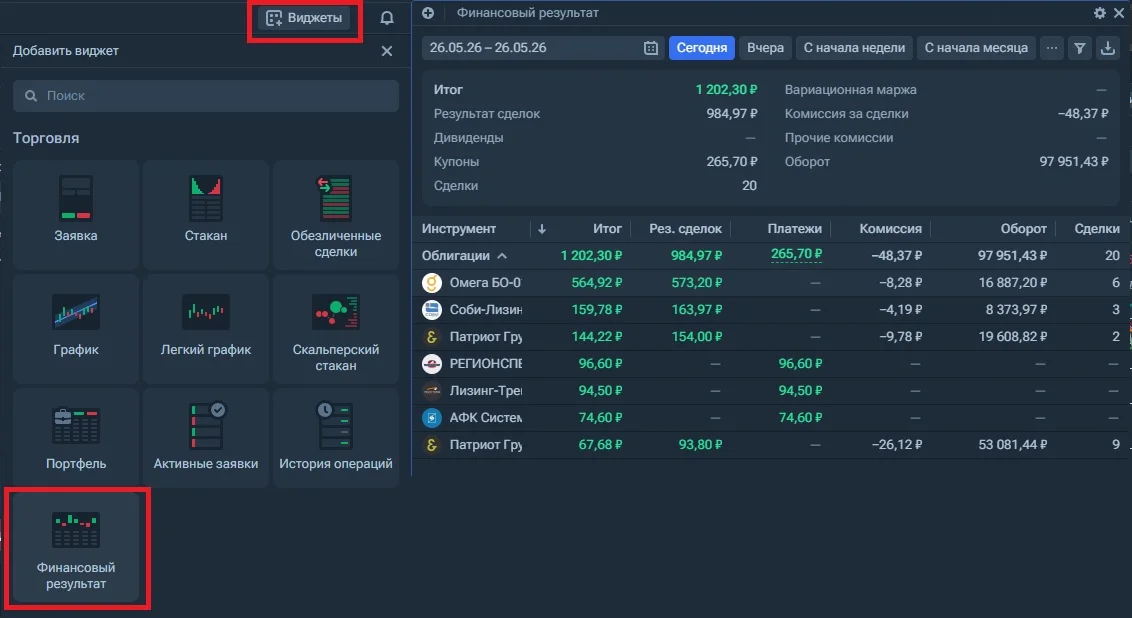Switch to the Вчера period
Image resolution: width=1132 pixels, height=618 pixels.
click(x=765, y=48)
